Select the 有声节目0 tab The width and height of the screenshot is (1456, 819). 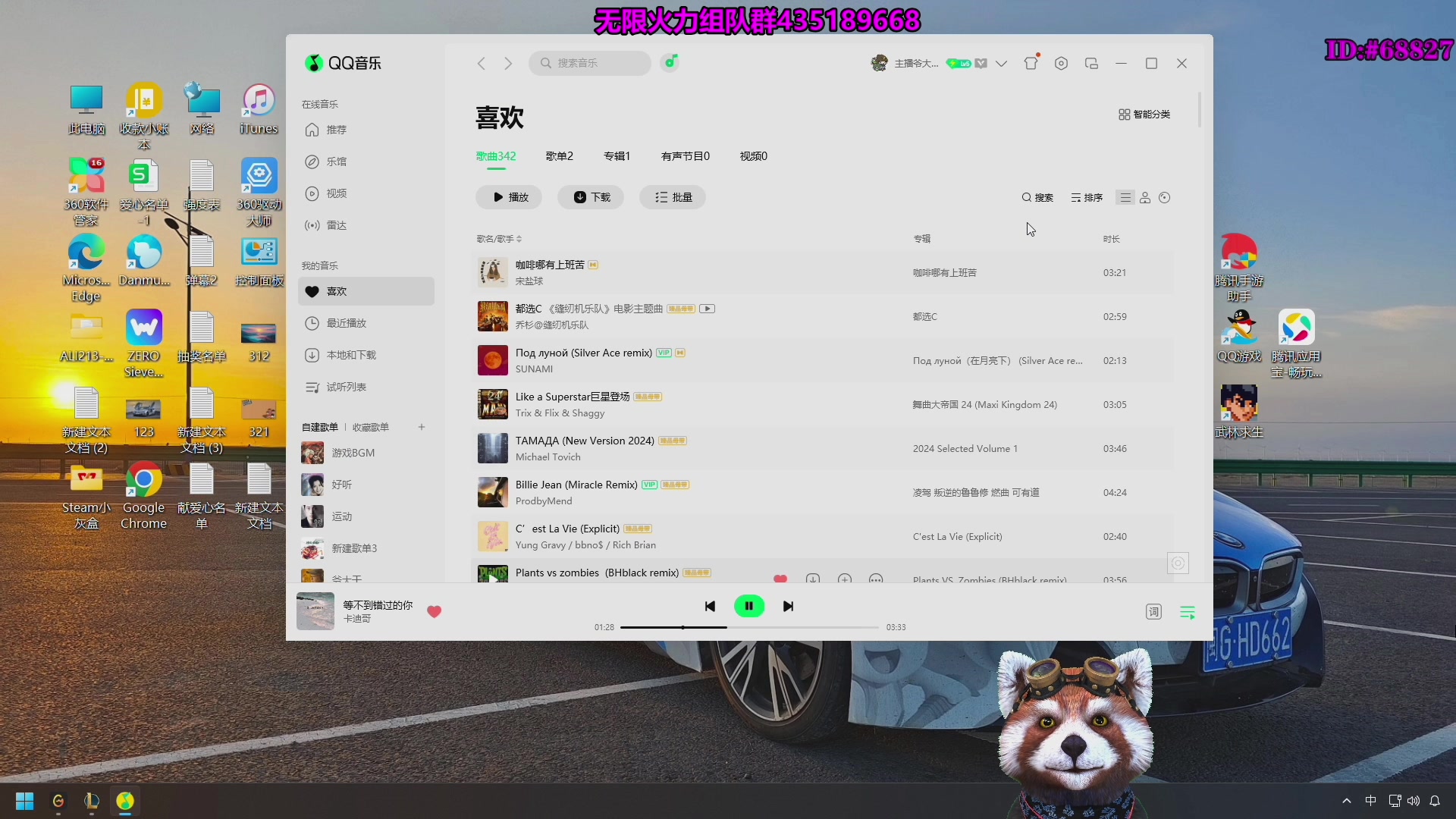686,156
